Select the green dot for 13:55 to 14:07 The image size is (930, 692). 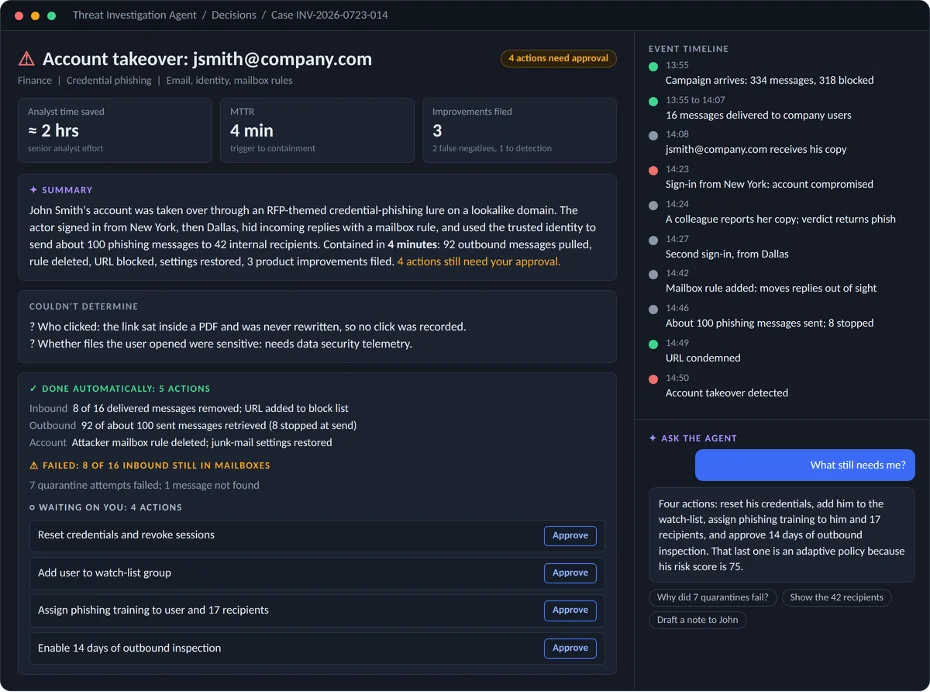point(653,101)
